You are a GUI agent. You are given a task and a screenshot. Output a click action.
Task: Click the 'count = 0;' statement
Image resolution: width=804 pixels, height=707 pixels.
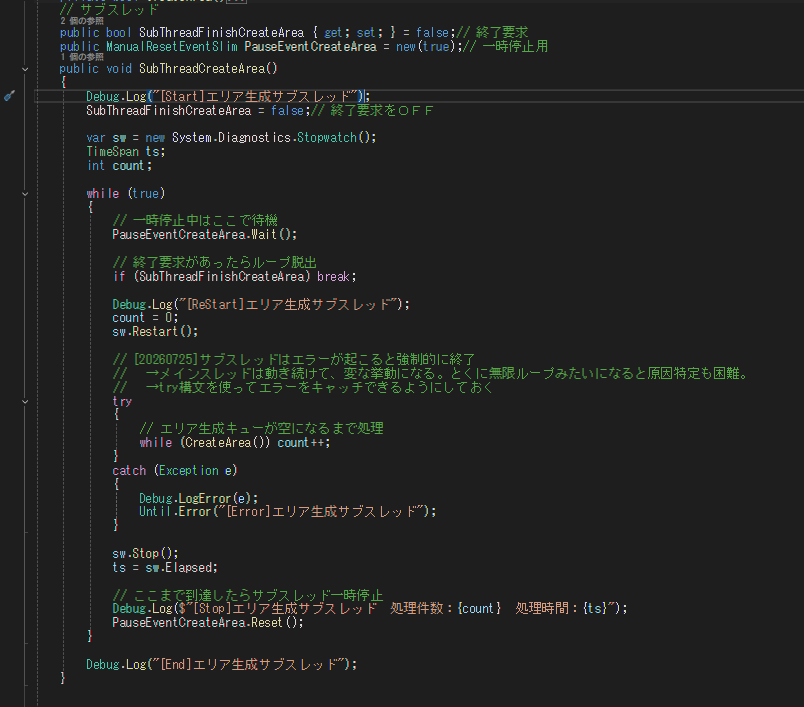145,318
